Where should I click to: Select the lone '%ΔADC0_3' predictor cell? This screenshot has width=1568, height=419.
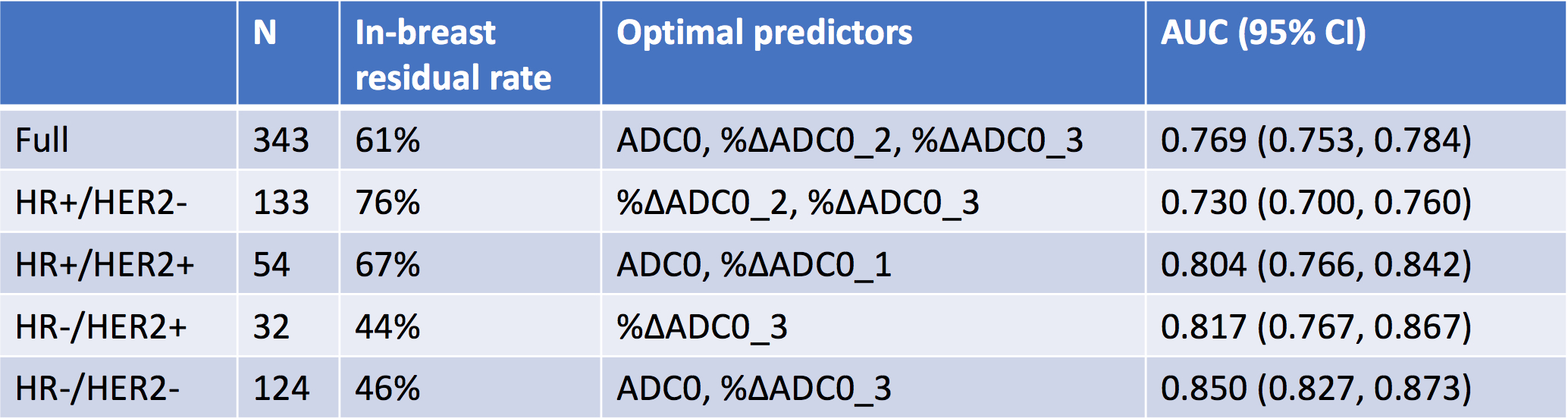[702, 327]
